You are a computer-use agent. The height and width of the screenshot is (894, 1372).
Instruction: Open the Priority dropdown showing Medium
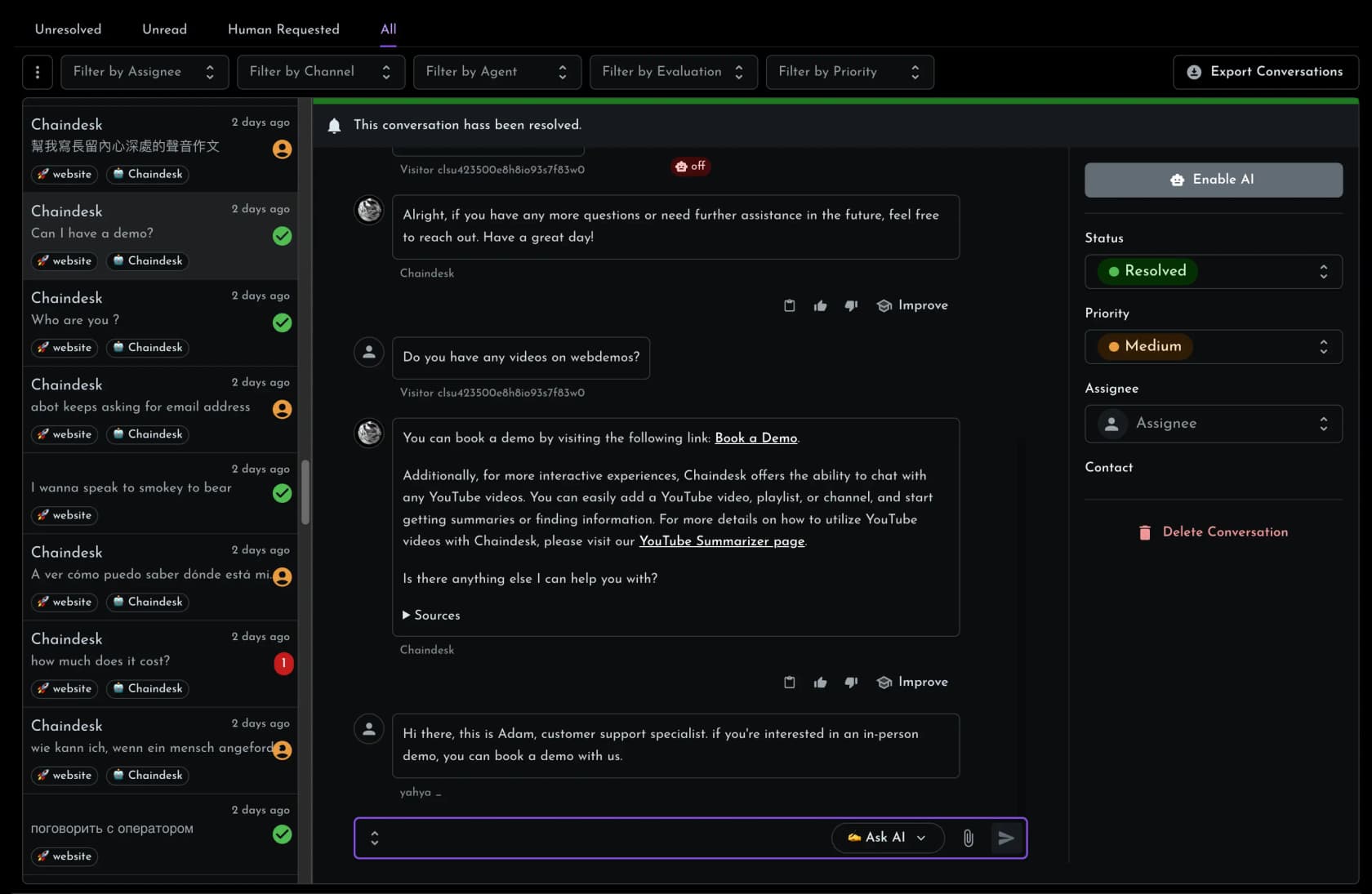tap(1214, 346)
